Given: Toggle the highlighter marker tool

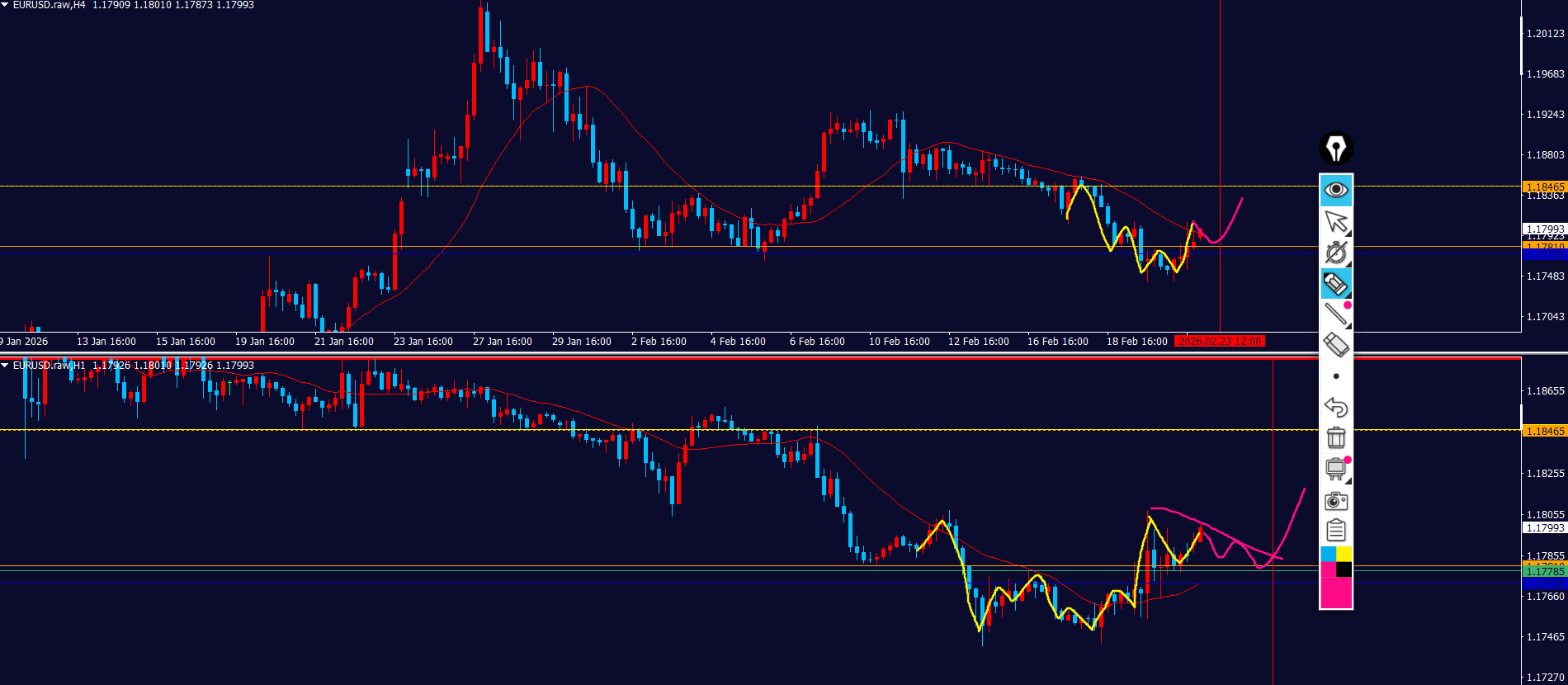Looking at the screenshot, I should tap(1335, 284).
